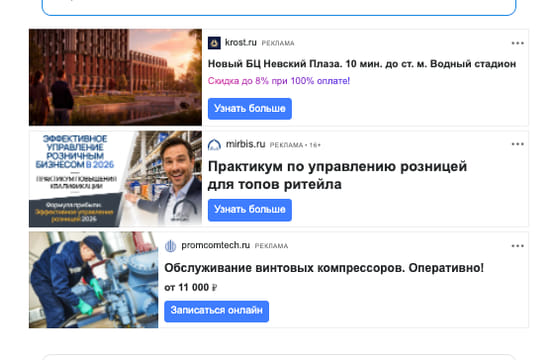Open options menu for promcomtech.ru ad
This screenshot has width=560, height=360.
(518, 246)
